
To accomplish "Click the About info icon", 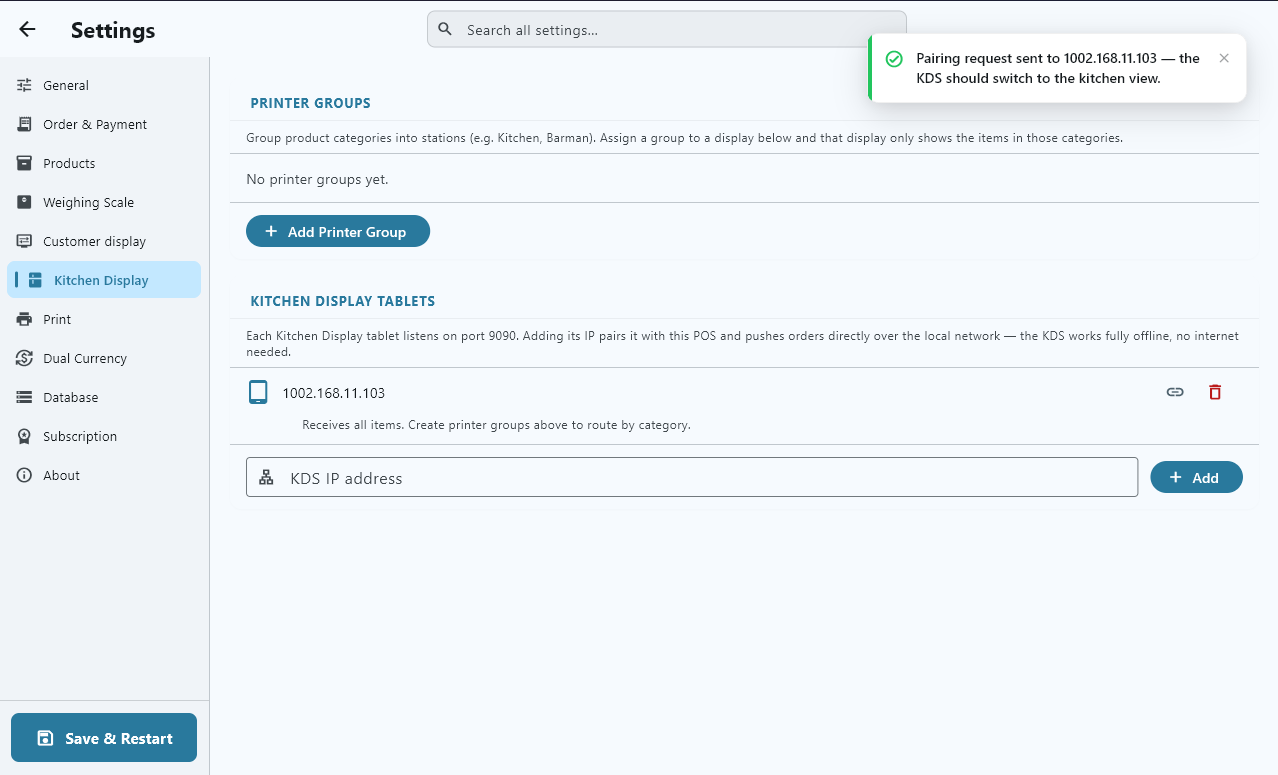I will click(x=25, y=475).
